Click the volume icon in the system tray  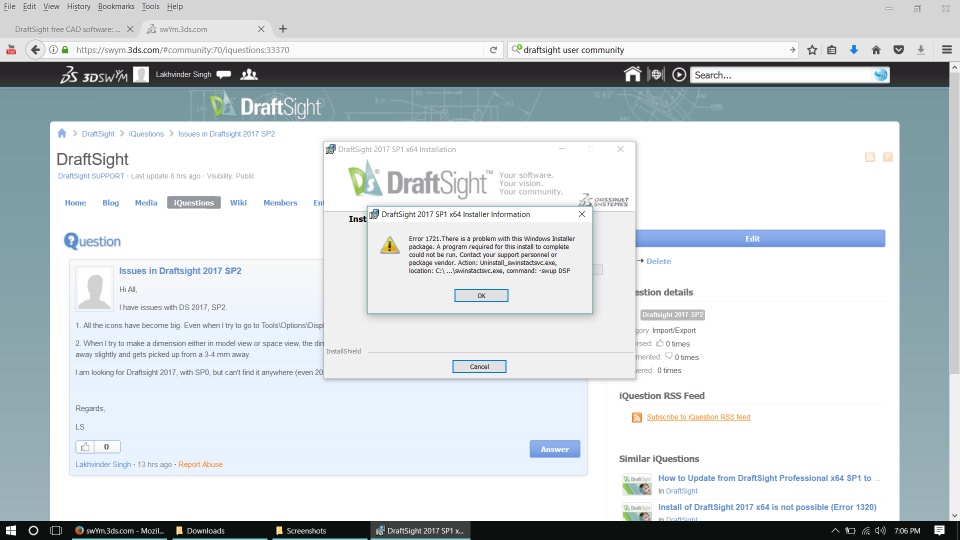pyautogui.click(x=880, y=531)
